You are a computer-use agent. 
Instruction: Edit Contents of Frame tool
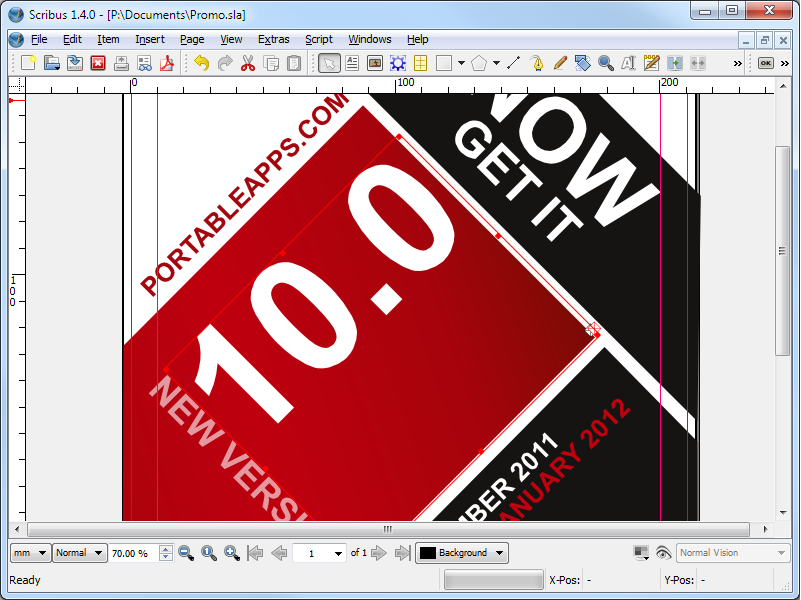(x=628, y=63)
